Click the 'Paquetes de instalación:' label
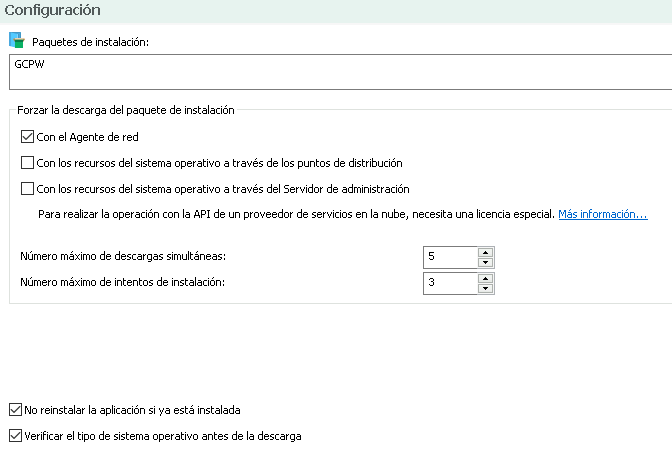Image resolution: width=672 pixels, height=460 pixels. tap(90, 42)
